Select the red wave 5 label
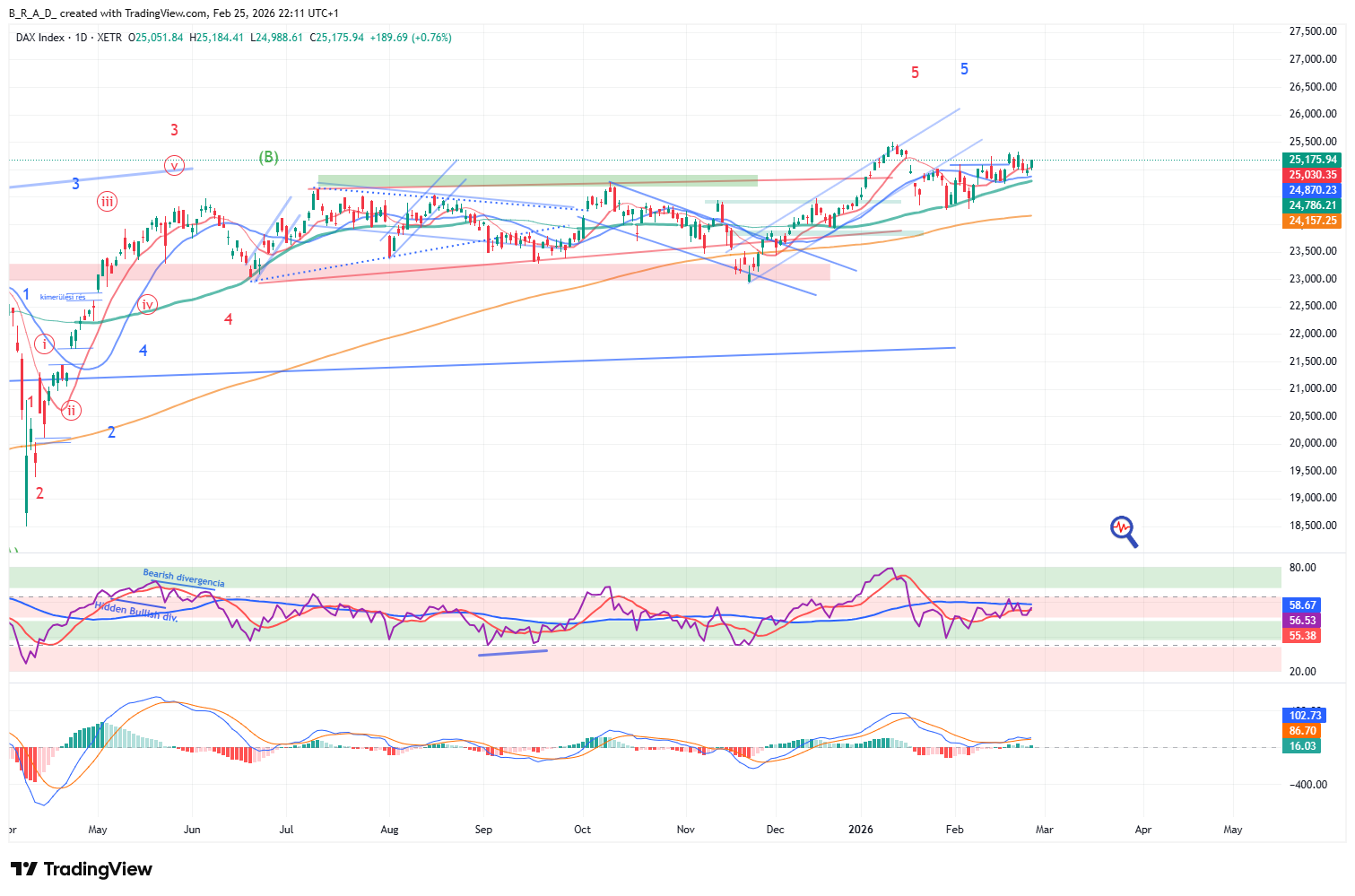This screenshot has width=1355, height=896. [915, 73]
